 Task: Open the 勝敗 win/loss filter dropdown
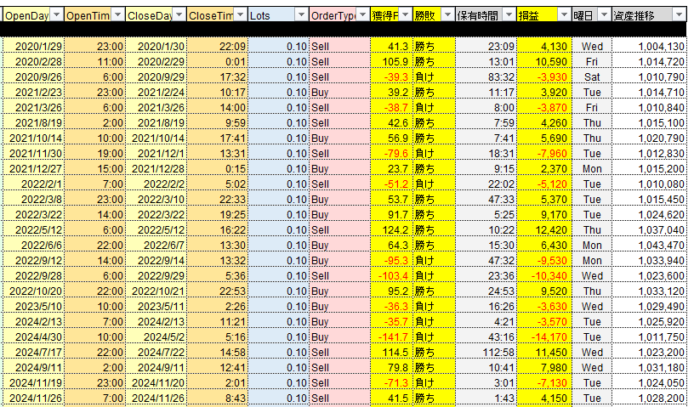click(447, 15)
